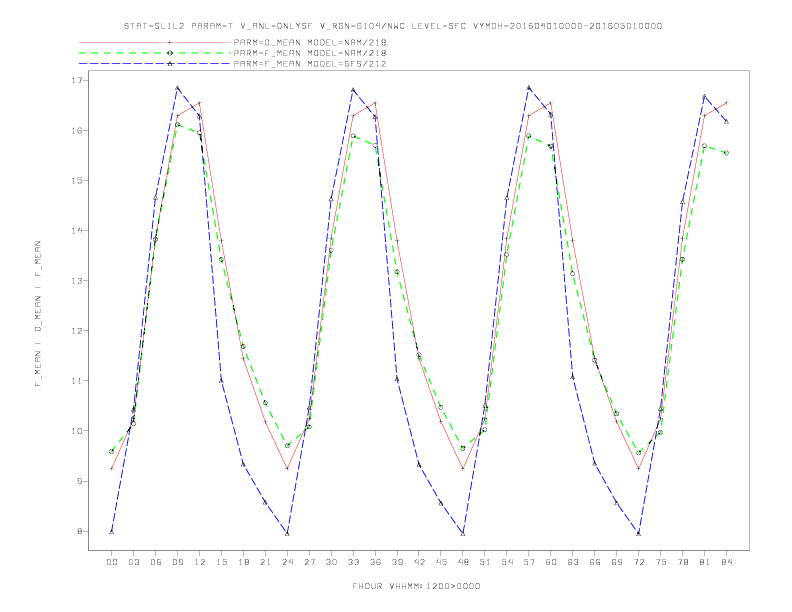This screenshot has height=612, width=792.
Task: Click the red solid legend line sample
Action: [x=155, y=42]
